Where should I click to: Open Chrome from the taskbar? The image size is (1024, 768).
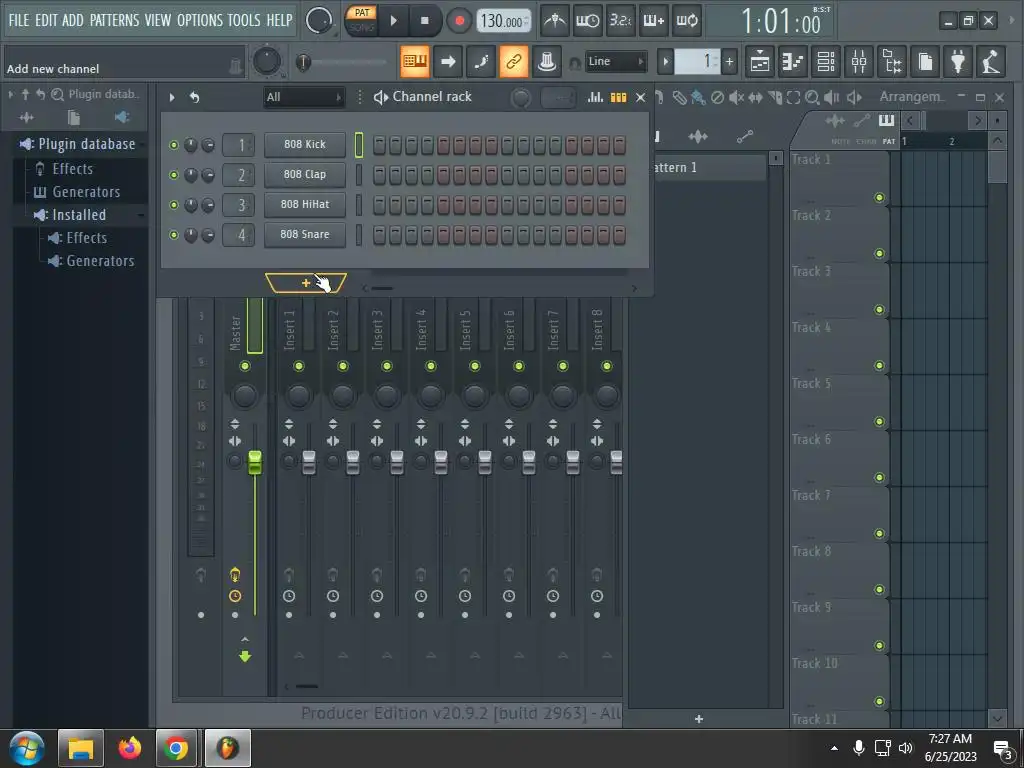[176, 748]
